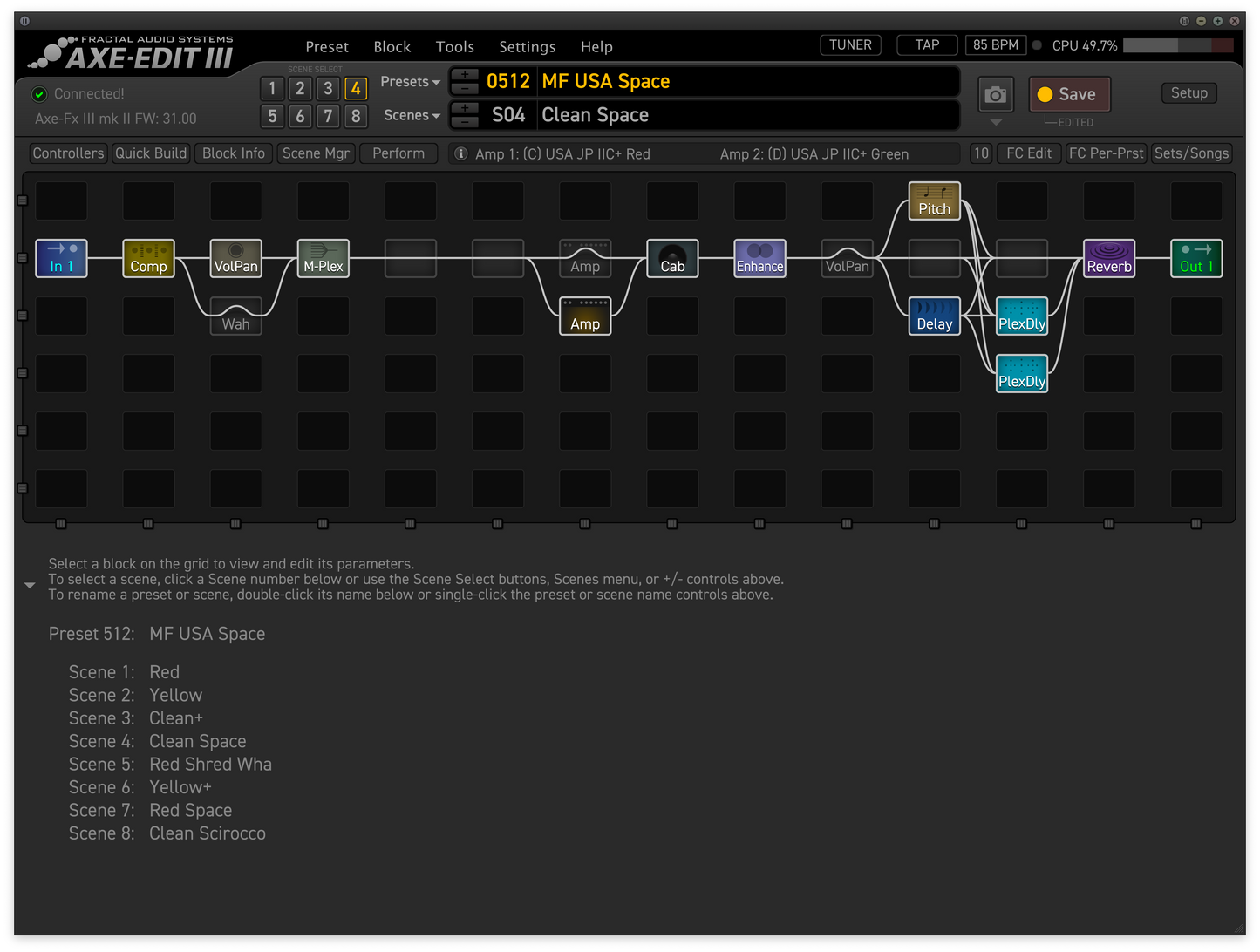Open the Settings menu
The image size is (1260, 952).
click(527, 46)
